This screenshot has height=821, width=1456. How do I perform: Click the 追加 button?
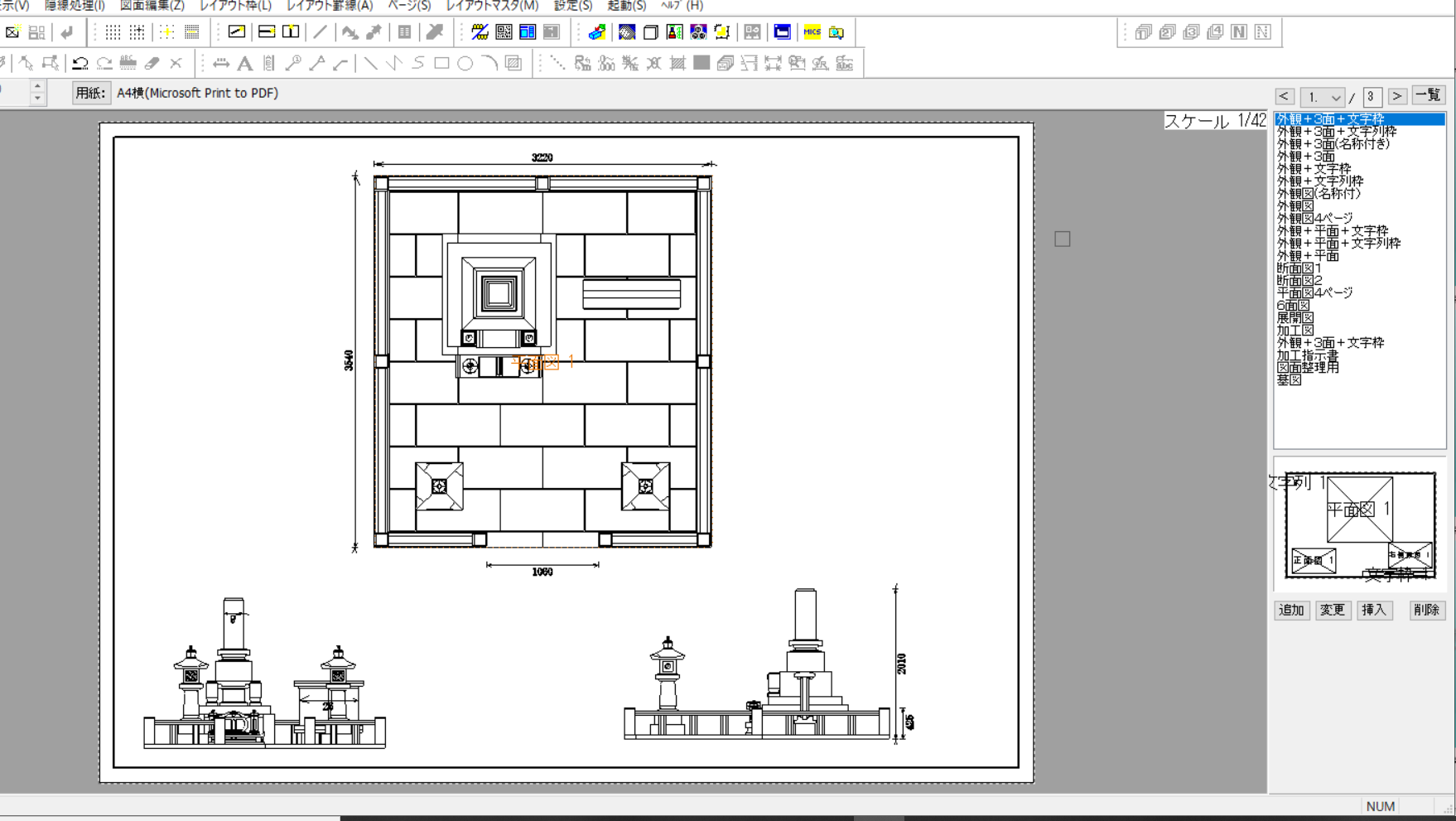[x=1291, y=610]
